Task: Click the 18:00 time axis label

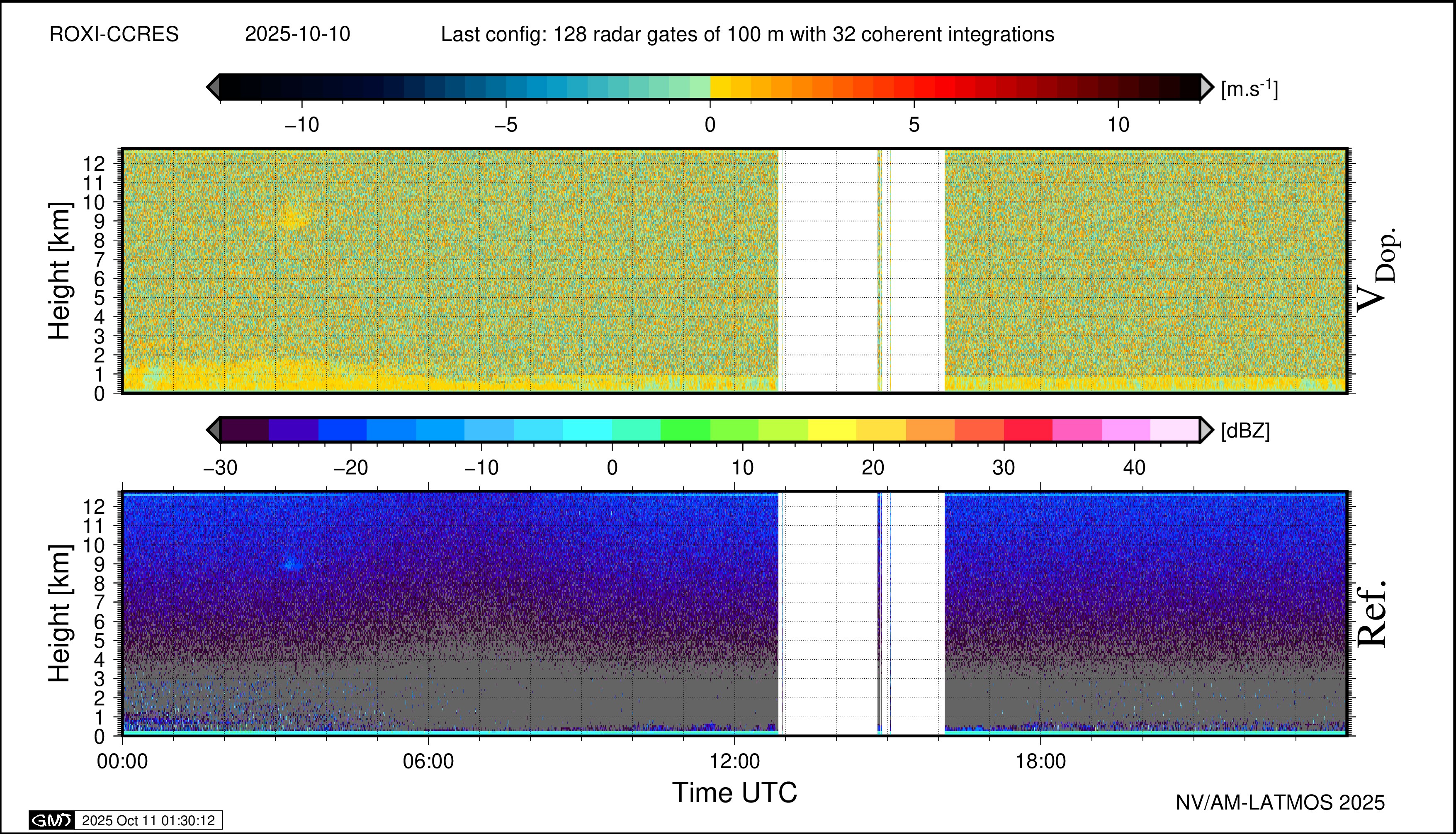Action: coord(1040,761)
